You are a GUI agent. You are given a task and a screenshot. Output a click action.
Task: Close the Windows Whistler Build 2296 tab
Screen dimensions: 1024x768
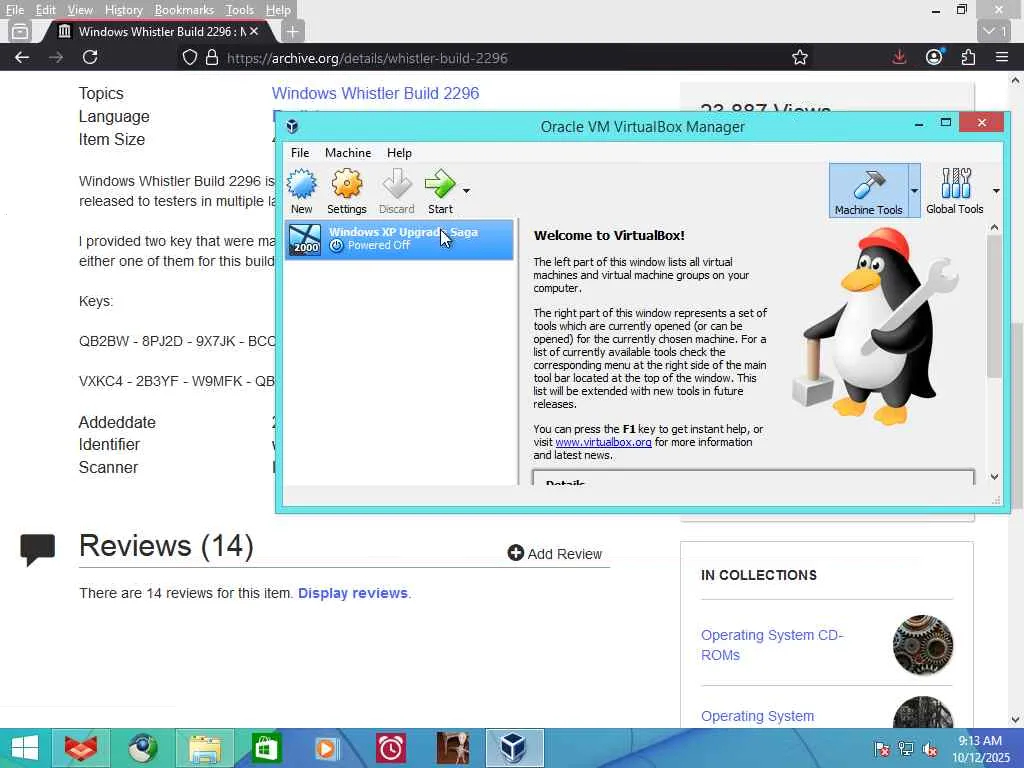tap(254, 31)
